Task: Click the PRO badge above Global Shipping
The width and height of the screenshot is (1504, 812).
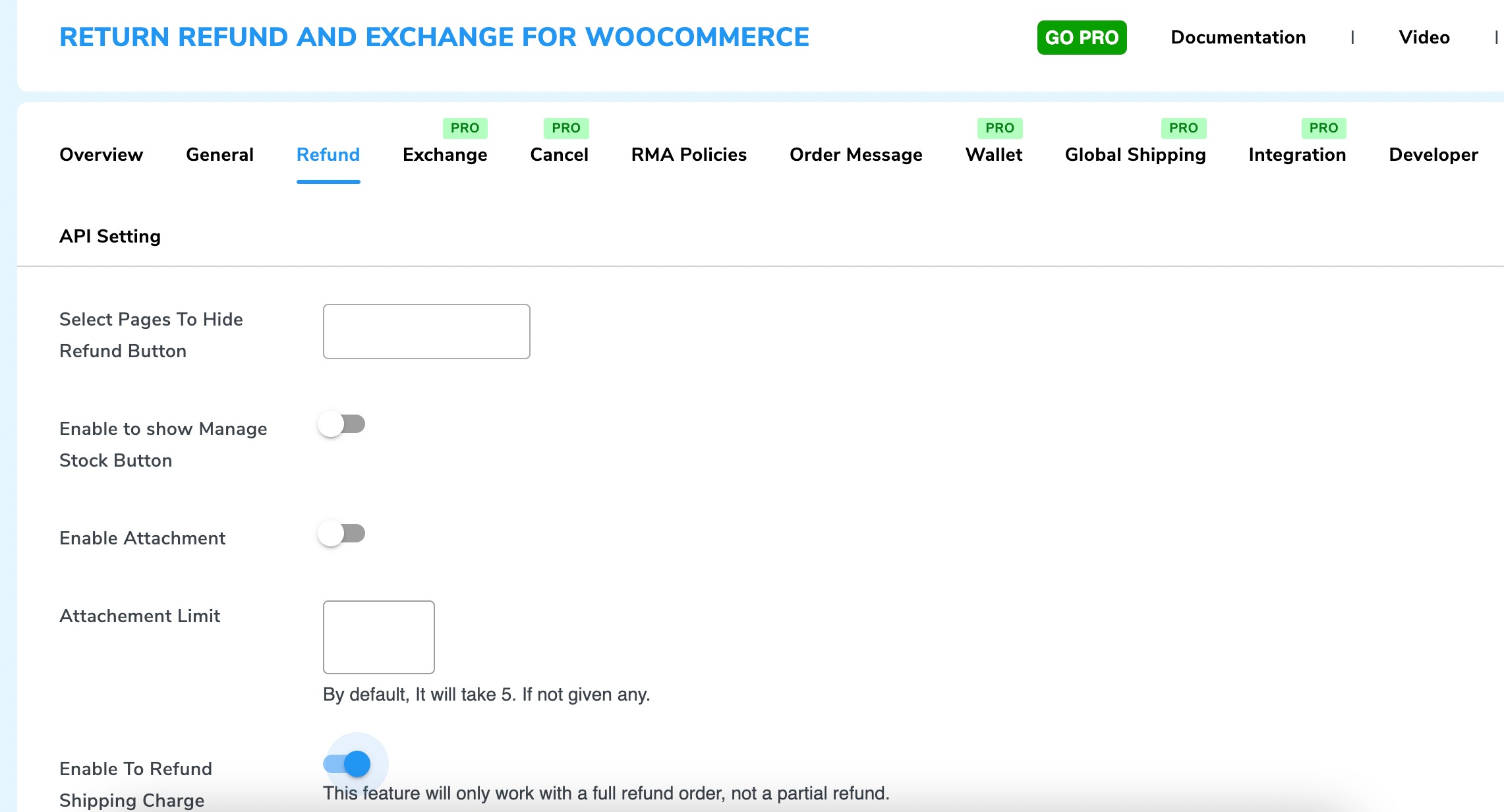Action: 1184,128
